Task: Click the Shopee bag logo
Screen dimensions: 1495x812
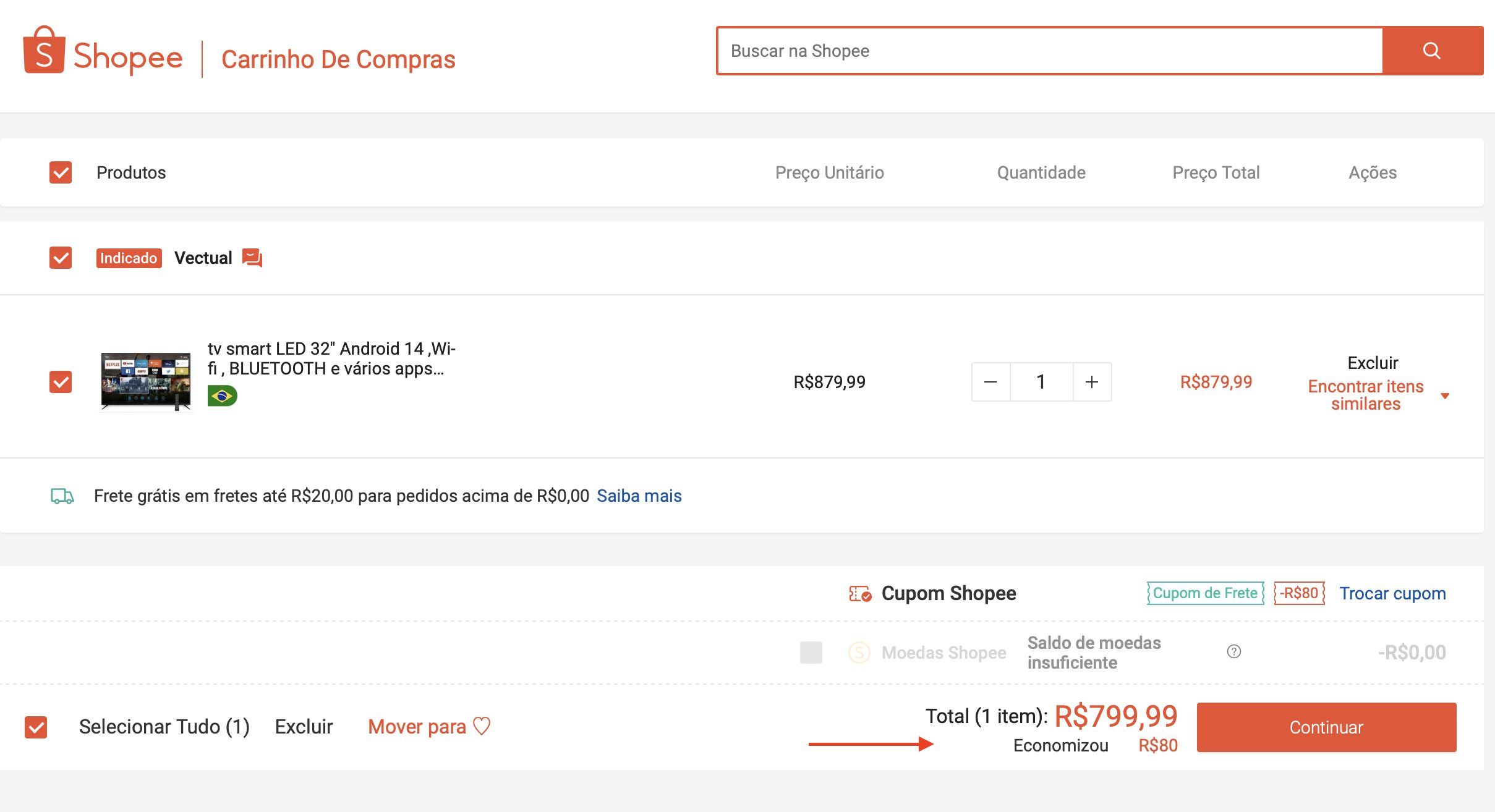Action: click(44, 50)
